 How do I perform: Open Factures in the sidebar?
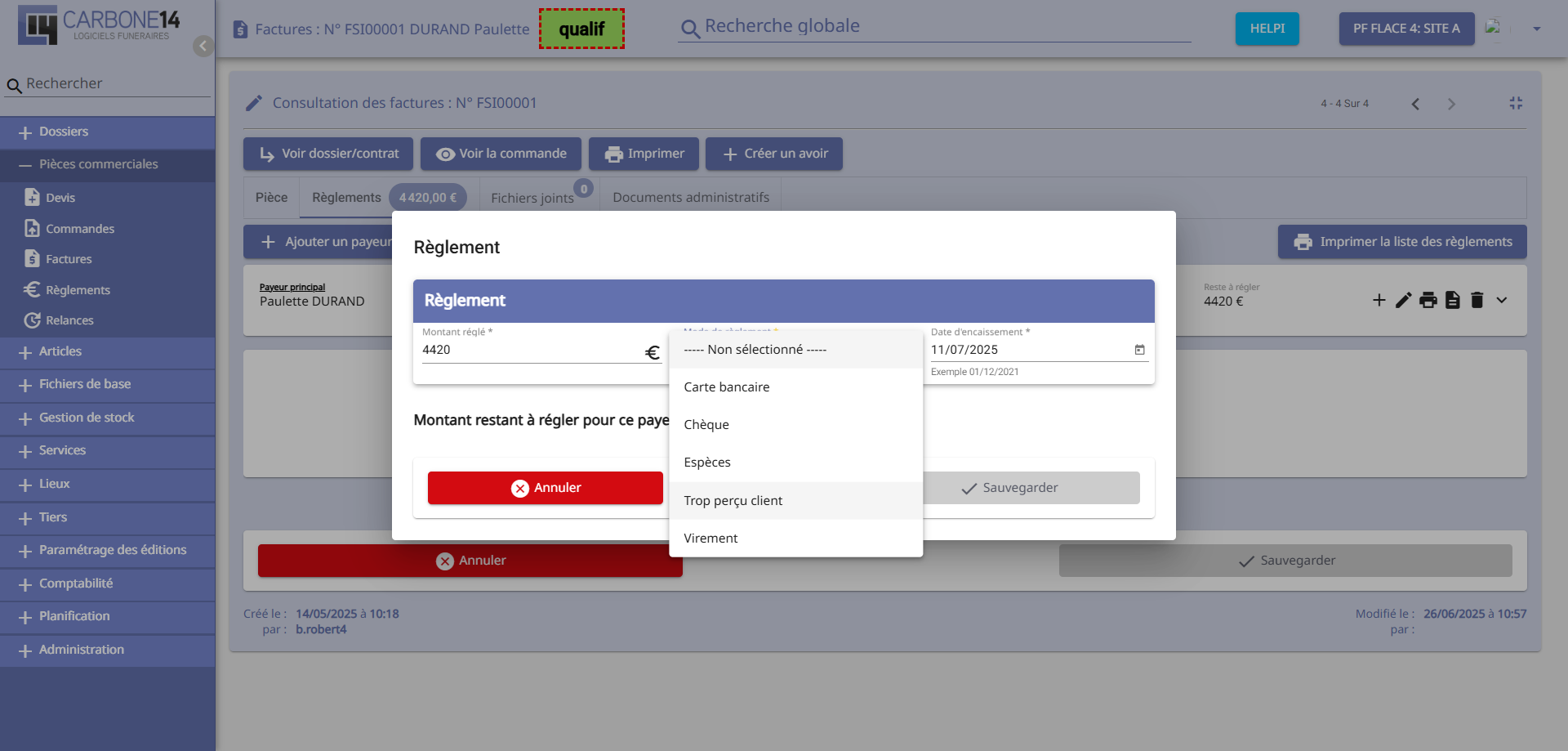pos(69,259)
